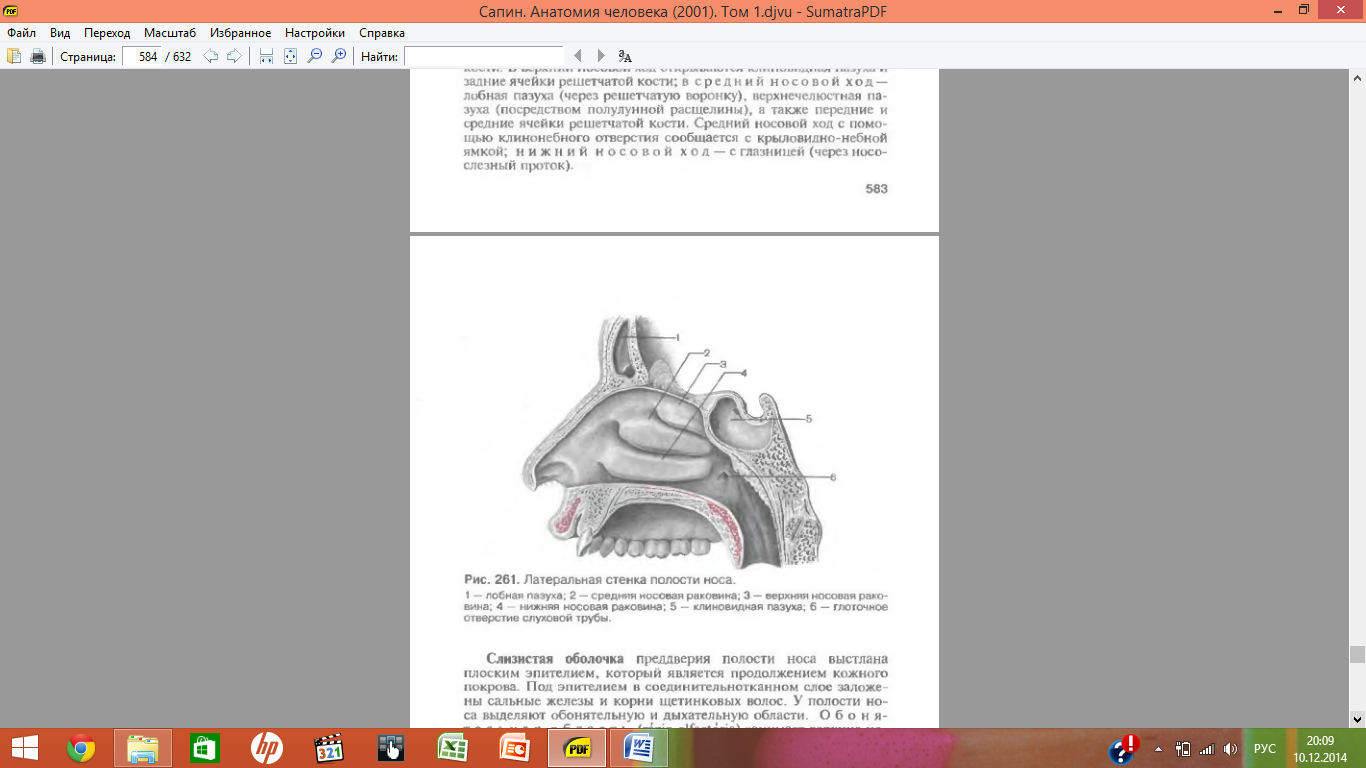1366x768 pixels.
Task: Find previous match arrow
Action: coord(577,56)
